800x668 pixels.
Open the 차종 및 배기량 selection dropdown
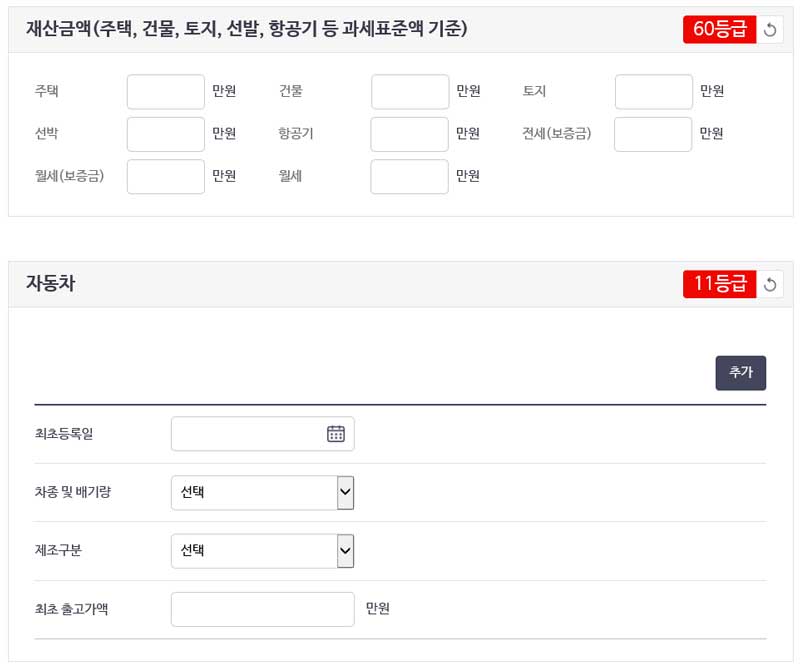click(x=262, y=492)
